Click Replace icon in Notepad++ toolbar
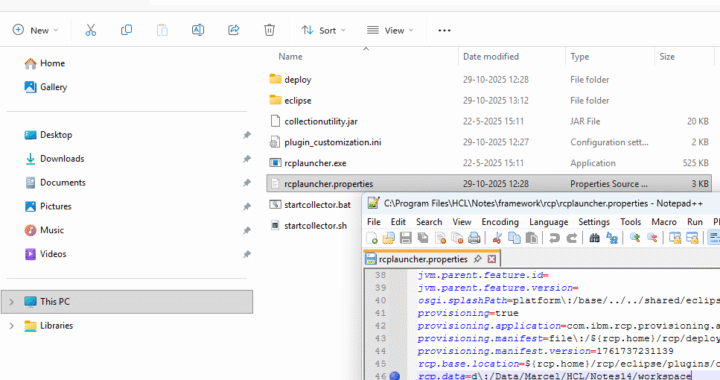 [x=612, y=238]
